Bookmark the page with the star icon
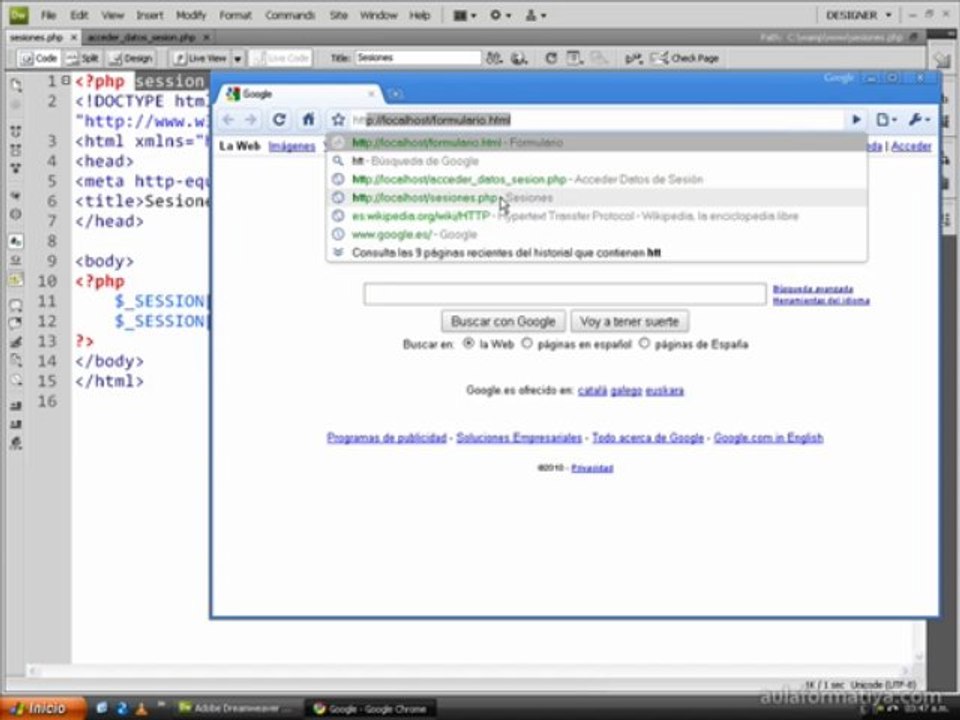The height and width of the screenshot is (720, 960). point(338,119)
